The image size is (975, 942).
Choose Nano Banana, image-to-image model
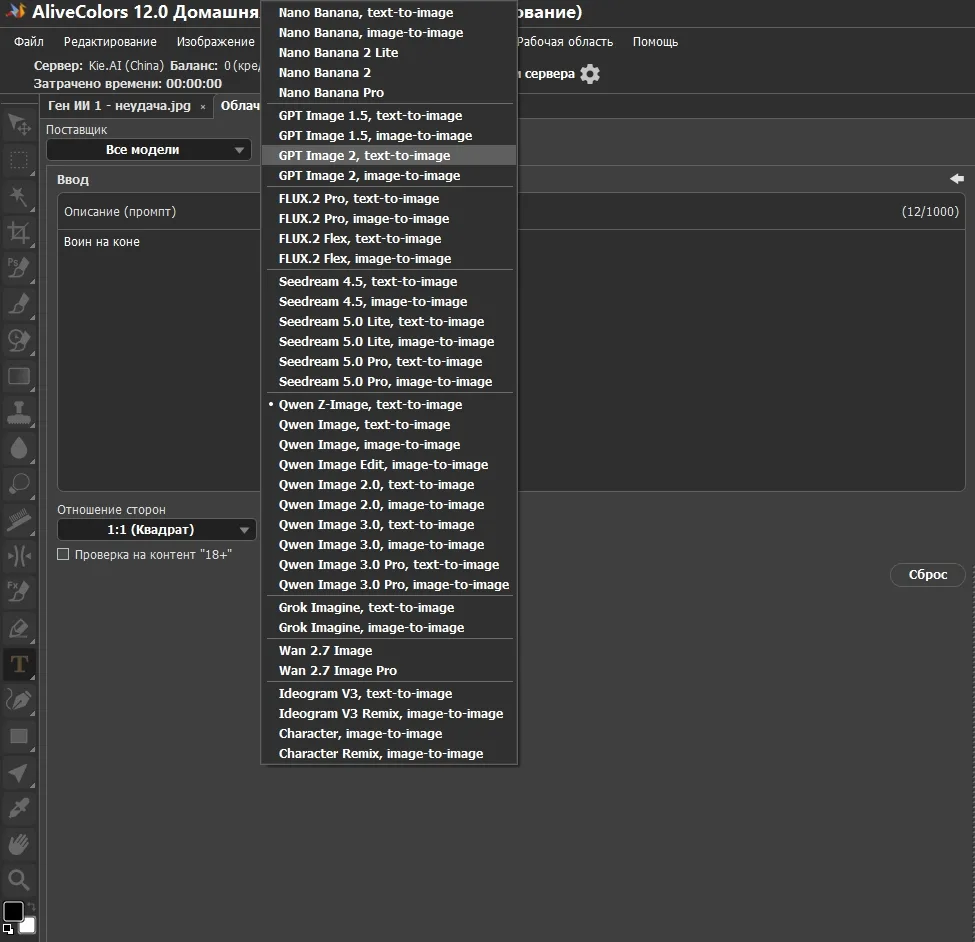(x=389, y=32)
